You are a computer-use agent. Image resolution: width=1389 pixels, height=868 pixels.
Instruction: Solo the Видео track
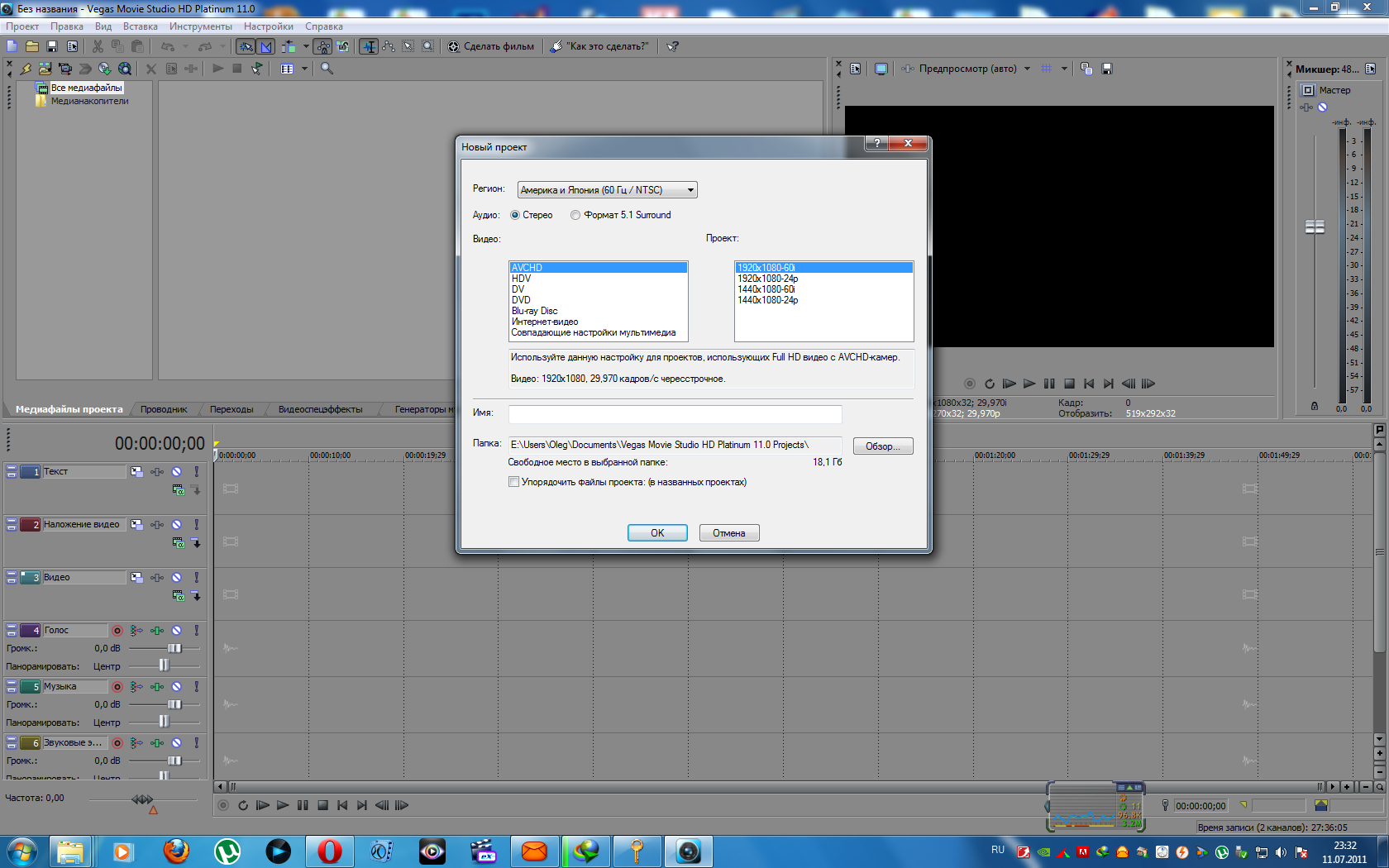[196, 577]
